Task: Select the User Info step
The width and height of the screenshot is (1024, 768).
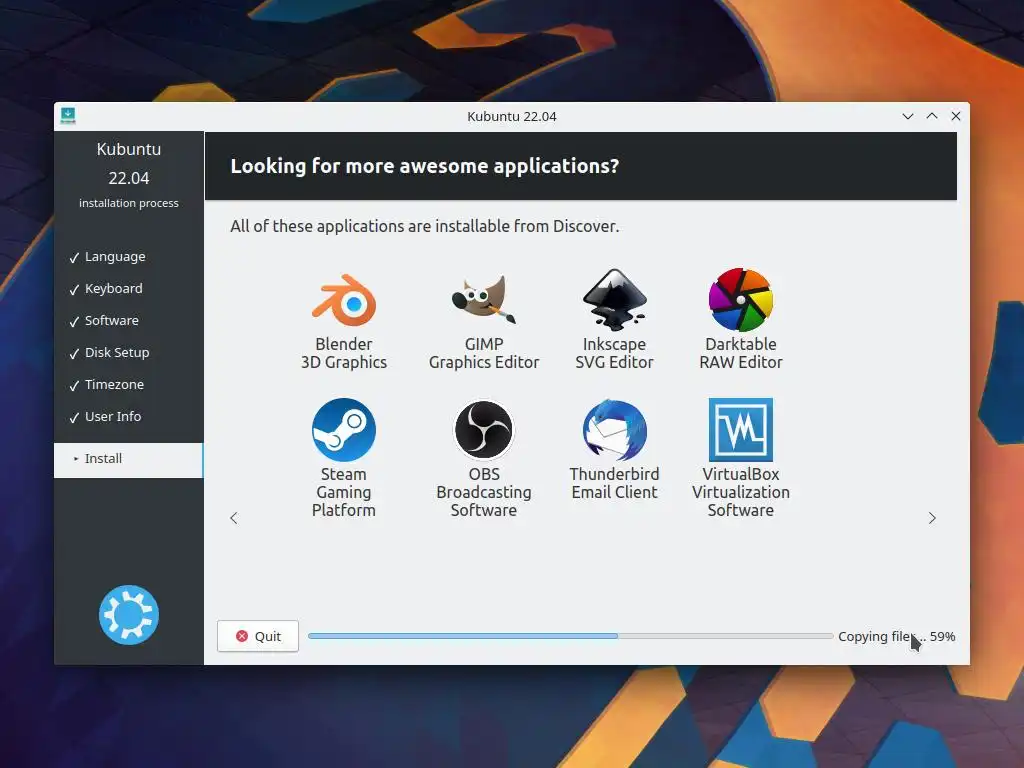Action: (113, 416)
